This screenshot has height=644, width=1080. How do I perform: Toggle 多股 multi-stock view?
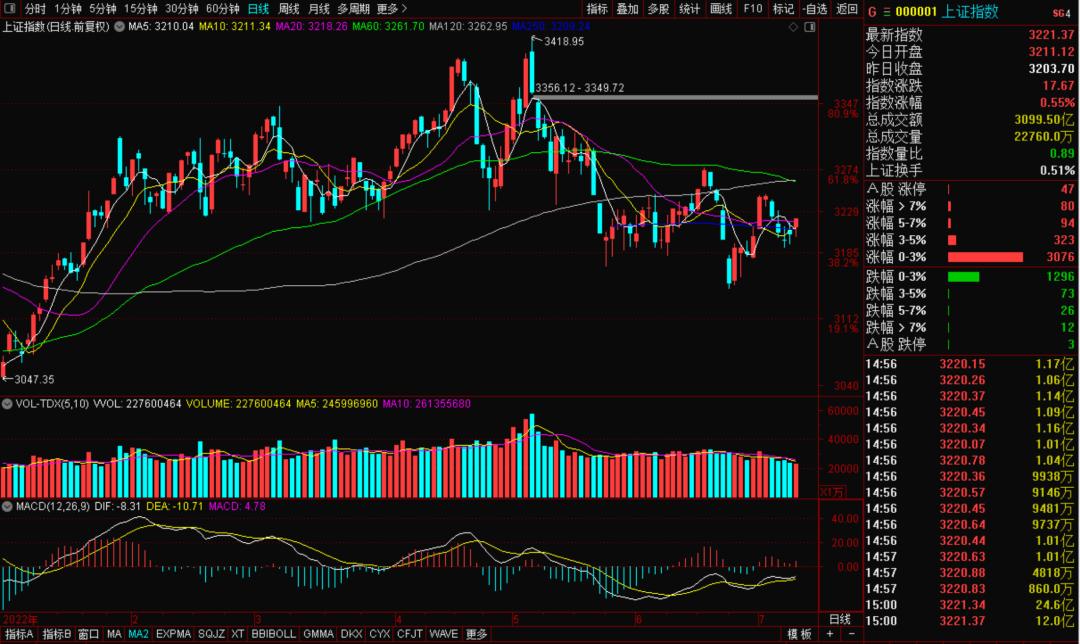pyautogui.click(x=658, y=8)
